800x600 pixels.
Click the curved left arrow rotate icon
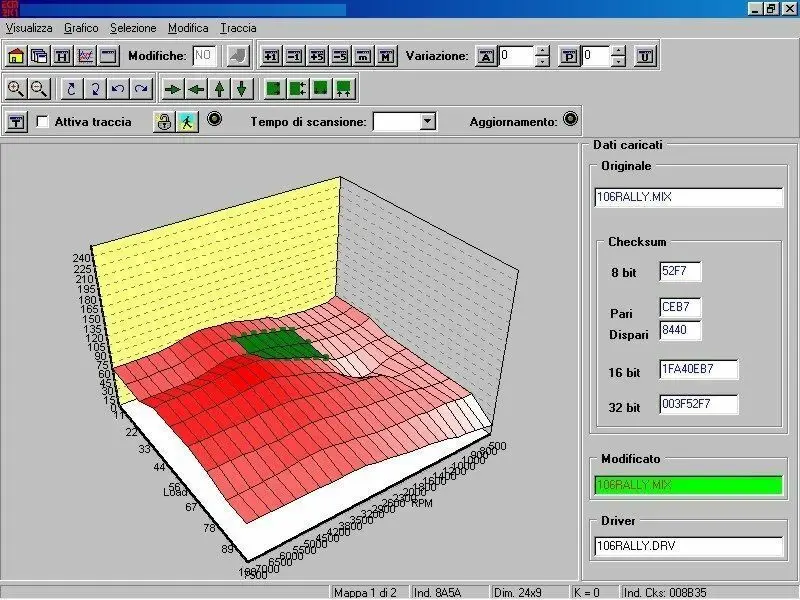(118, 89)
